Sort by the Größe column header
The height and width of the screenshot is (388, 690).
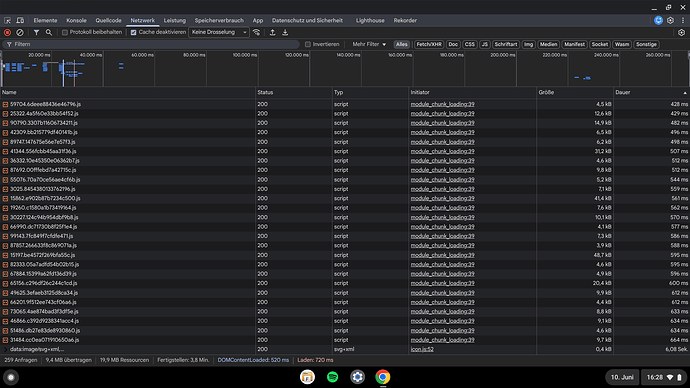point(575,93)
